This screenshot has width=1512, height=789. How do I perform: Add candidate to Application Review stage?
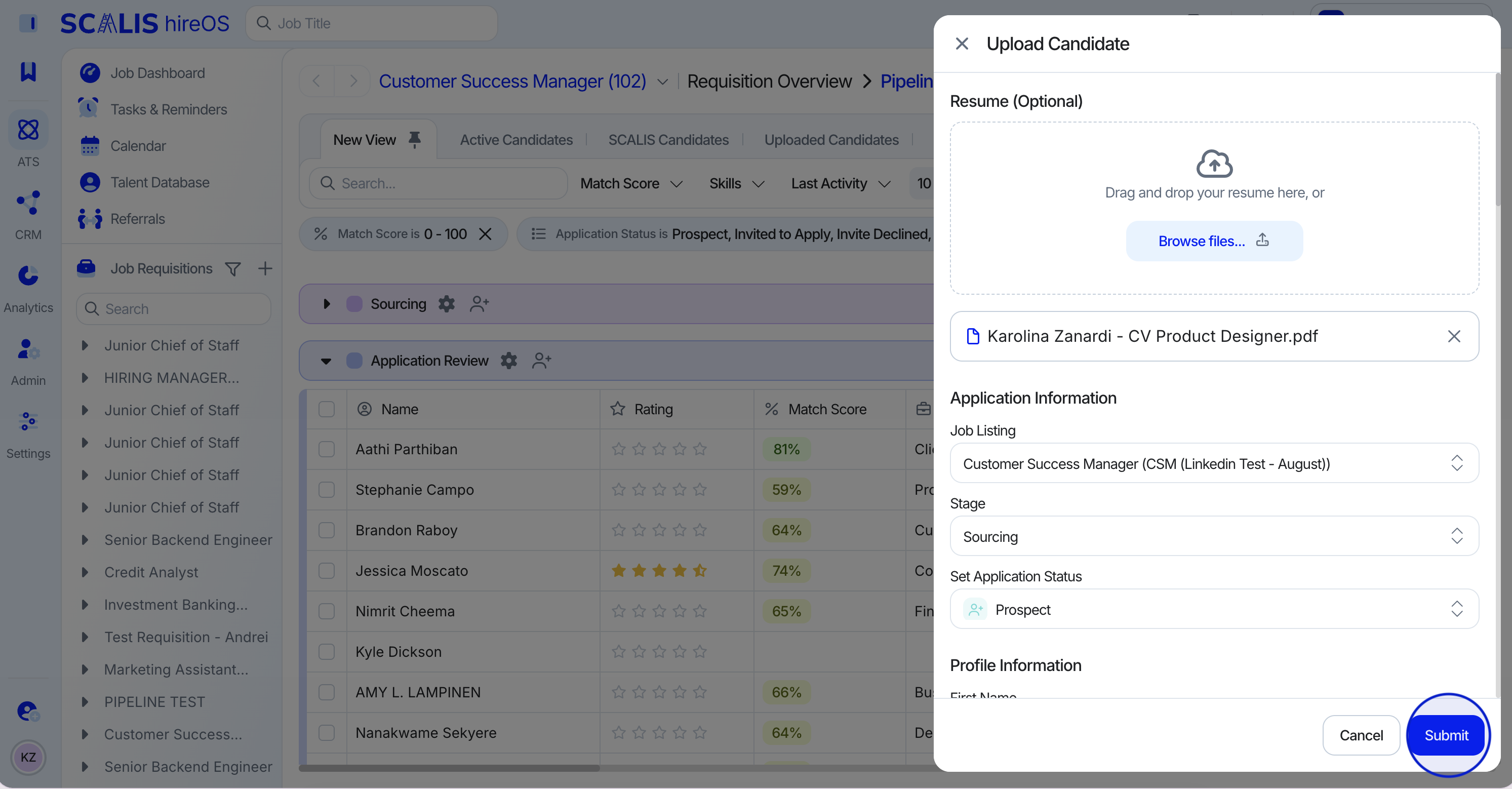[541, 361]
